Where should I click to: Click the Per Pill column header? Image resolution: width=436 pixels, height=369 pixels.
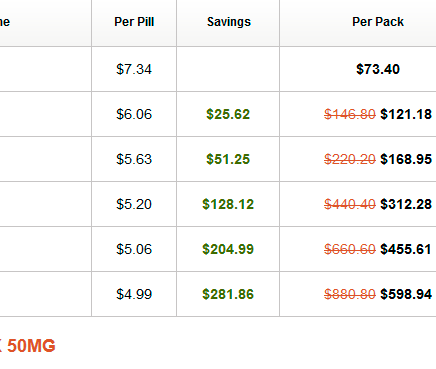(134, 22)
